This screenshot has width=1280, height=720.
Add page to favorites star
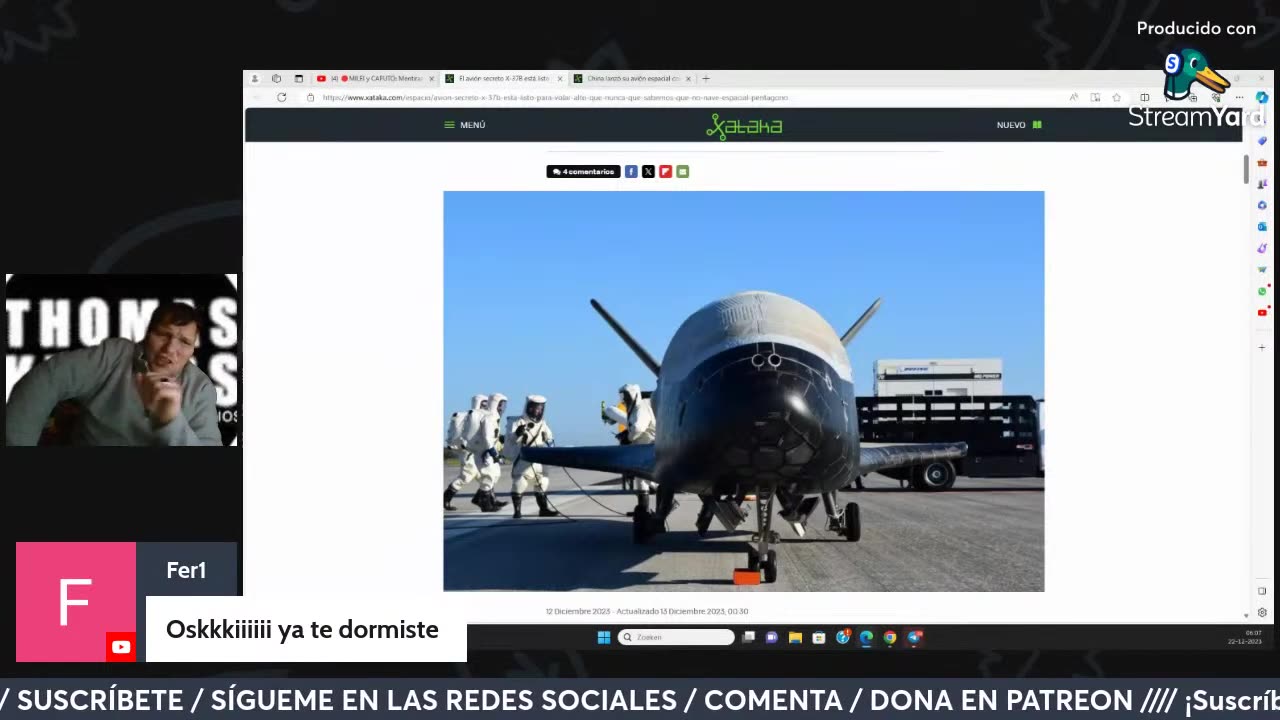tap(1116, 97)
